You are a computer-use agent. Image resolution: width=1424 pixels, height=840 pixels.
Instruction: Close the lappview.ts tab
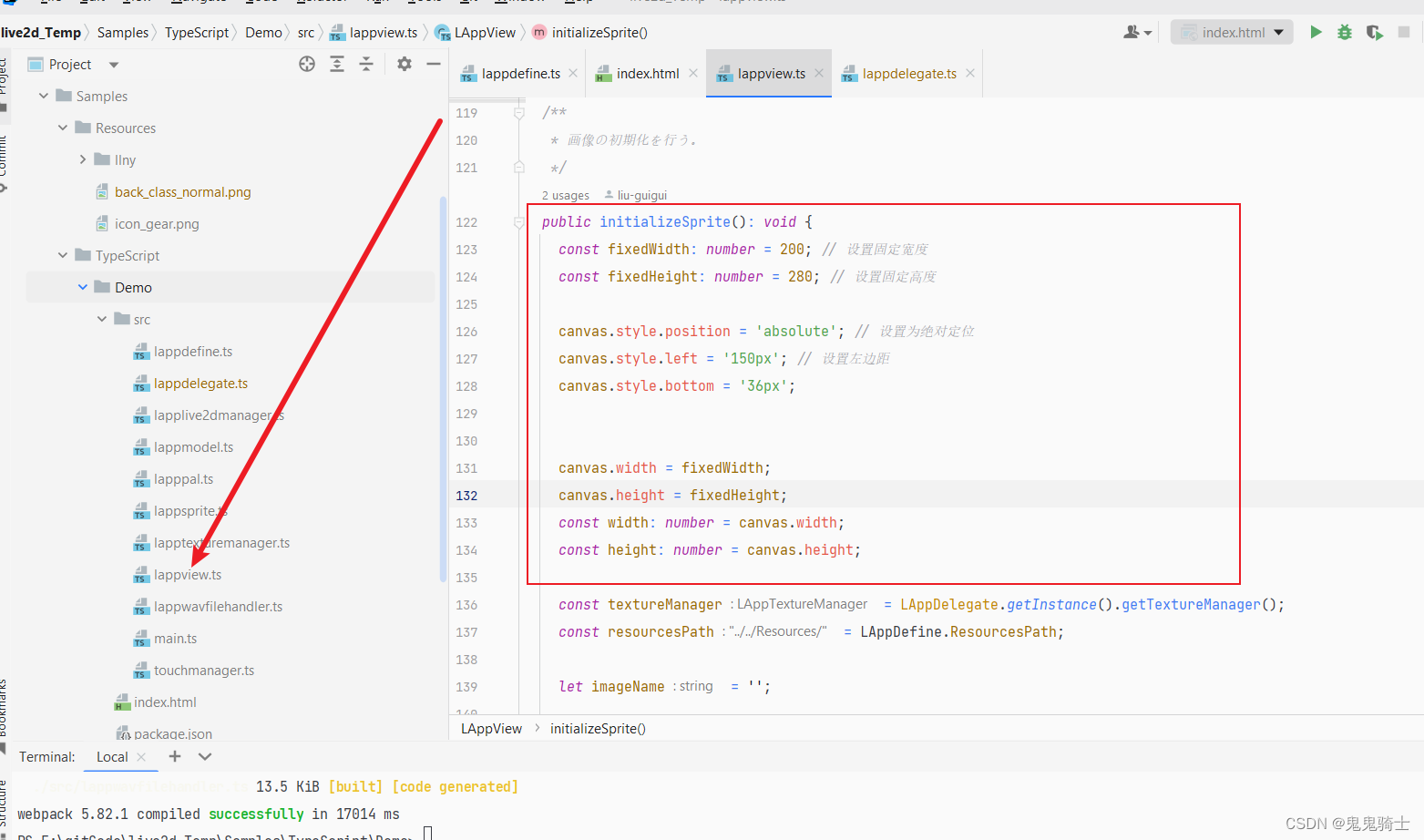click(x=819, y=73)
